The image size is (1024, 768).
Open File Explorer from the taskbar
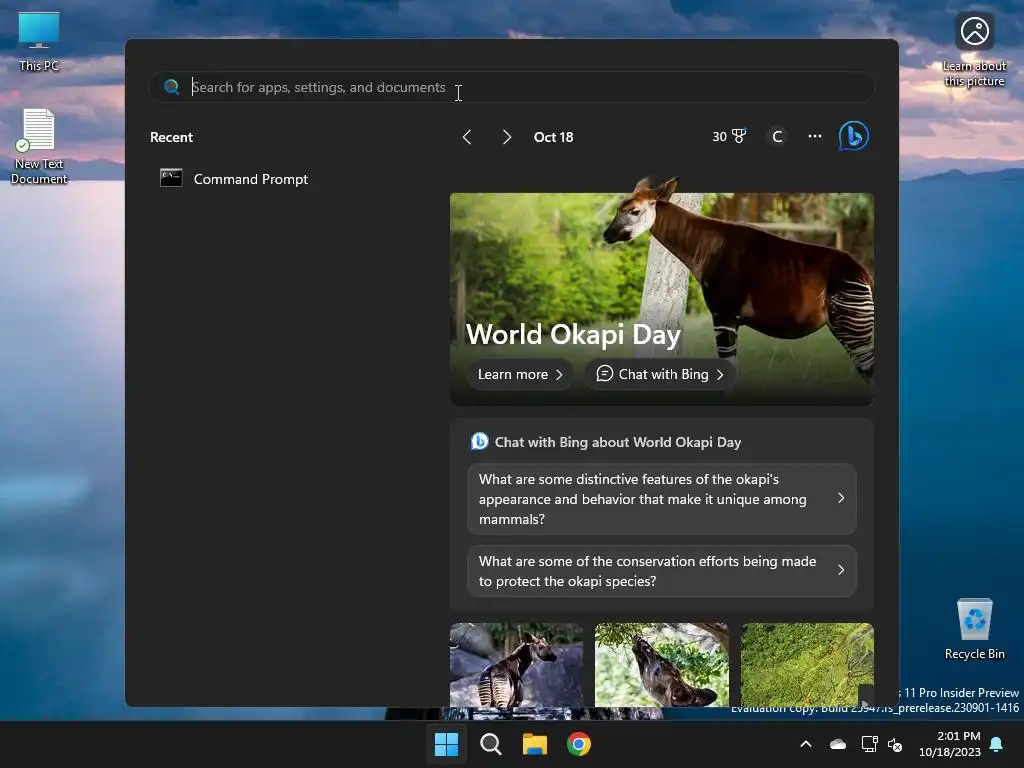tap(534, 744)
